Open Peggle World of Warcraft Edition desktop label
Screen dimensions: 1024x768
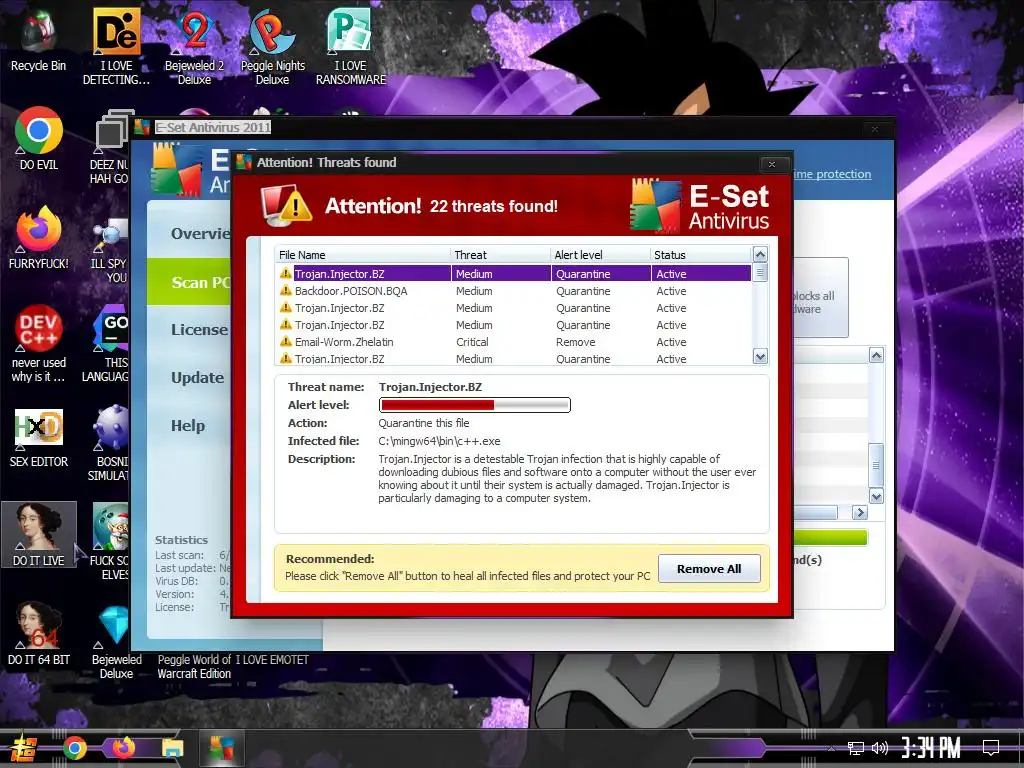[194, 667]
